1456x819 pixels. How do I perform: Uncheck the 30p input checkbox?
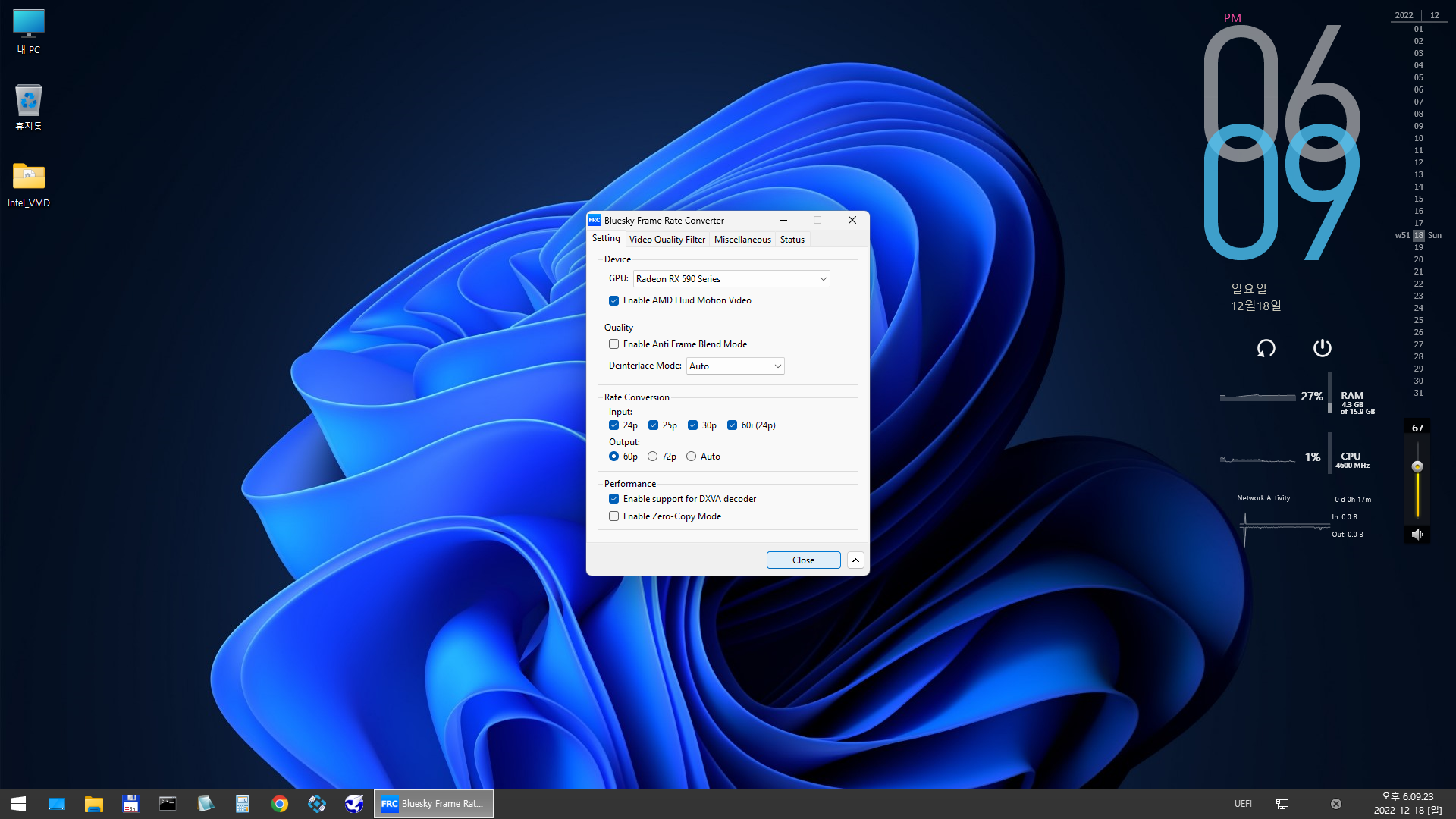[692, 425]
